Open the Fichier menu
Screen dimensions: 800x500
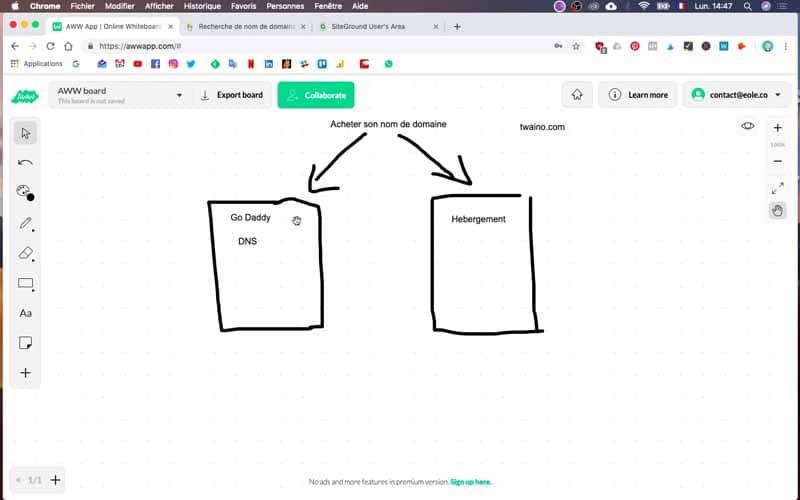(x=82, y=6)
